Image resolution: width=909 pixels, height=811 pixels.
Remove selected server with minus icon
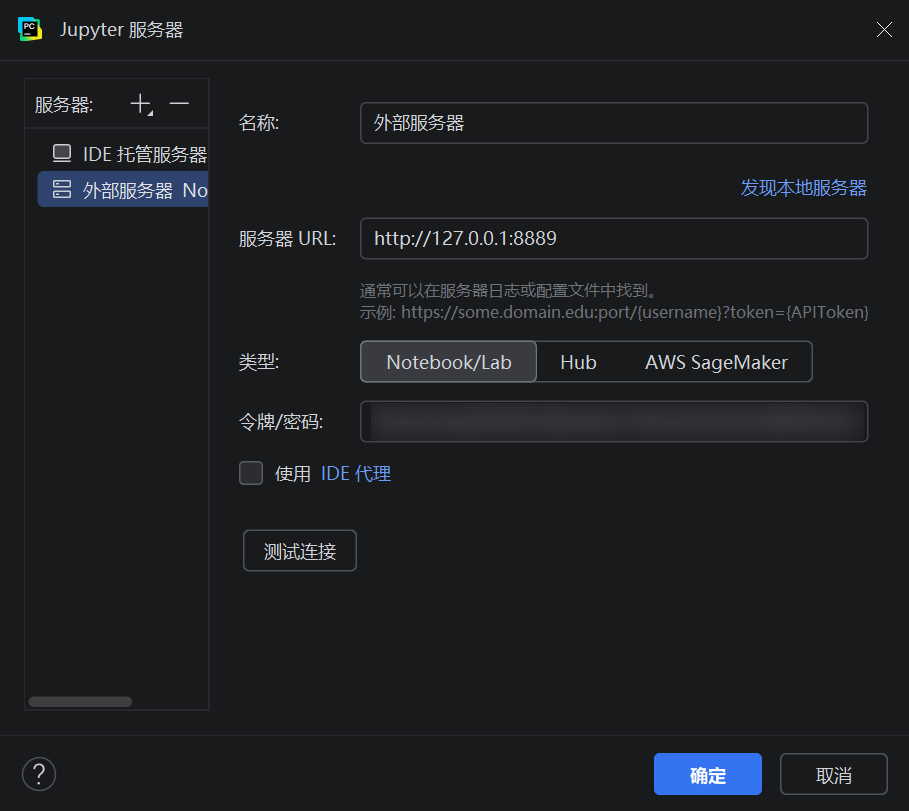click(179, 104)
